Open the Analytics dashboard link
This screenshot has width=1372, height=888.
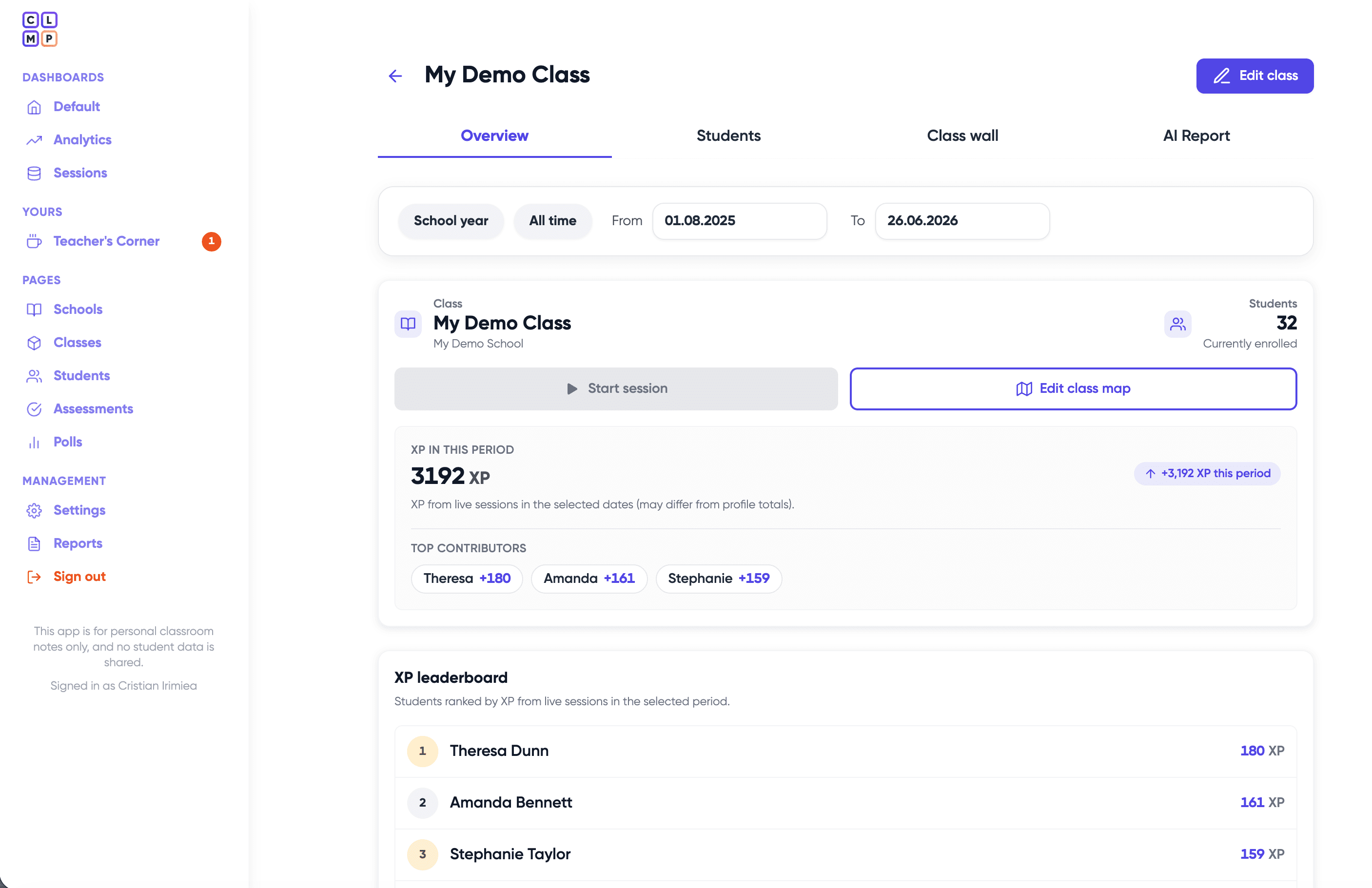point(82,140)
